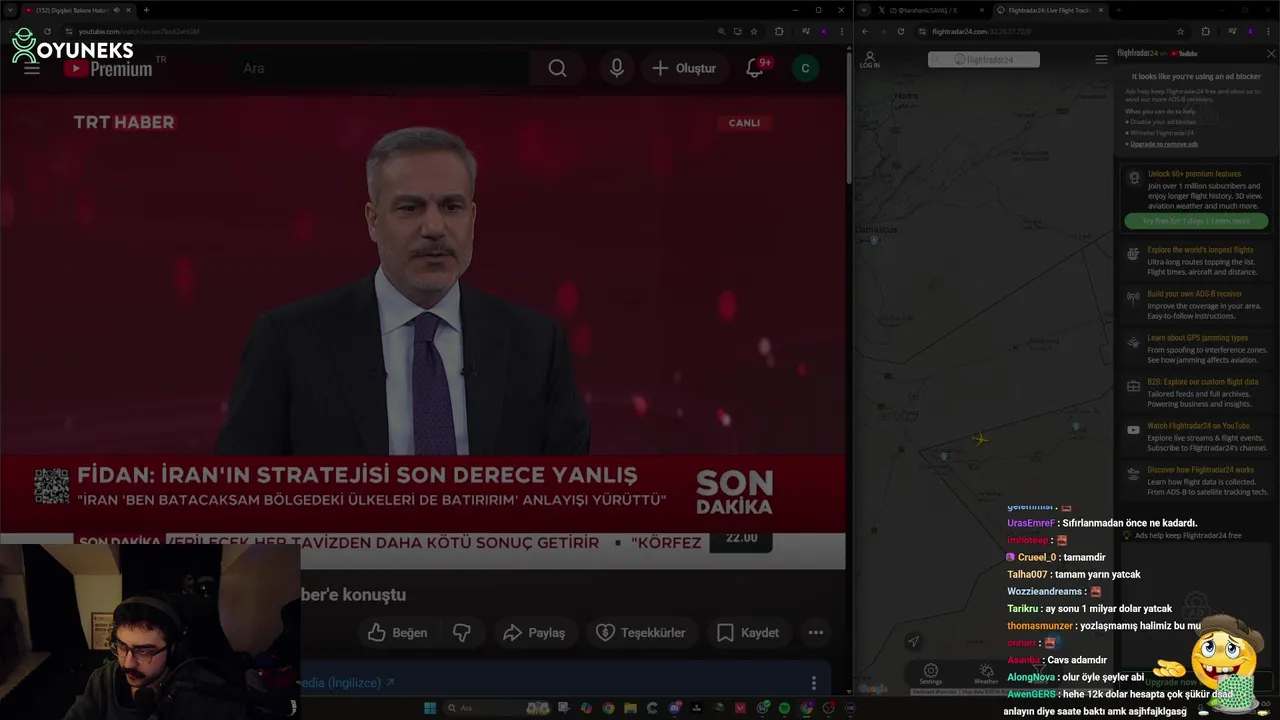Image resolution: width=1280 pixels, height=720 pixels.
Task: Open the 'Oluştur' create button
Action: (x=684, y=68)
